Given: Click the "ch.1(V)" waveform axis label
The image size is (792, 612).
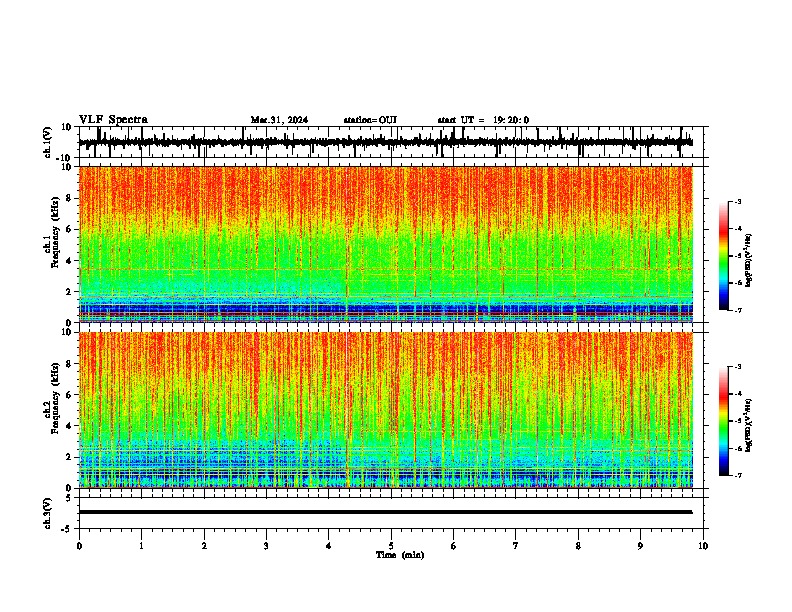Looking at the screenshot, I should 48,142.
